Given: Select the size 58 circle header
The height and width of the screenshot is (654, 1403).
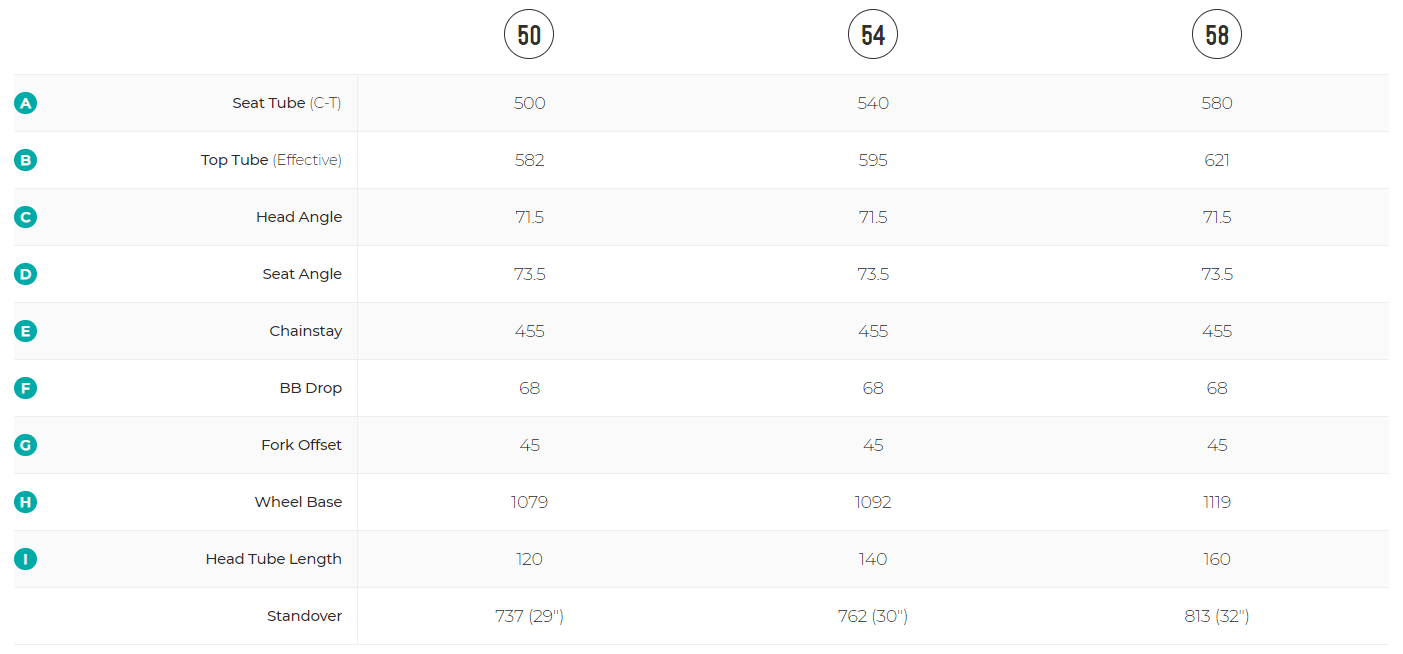Looking at the screenshot, I should [x=1217, y=36].
